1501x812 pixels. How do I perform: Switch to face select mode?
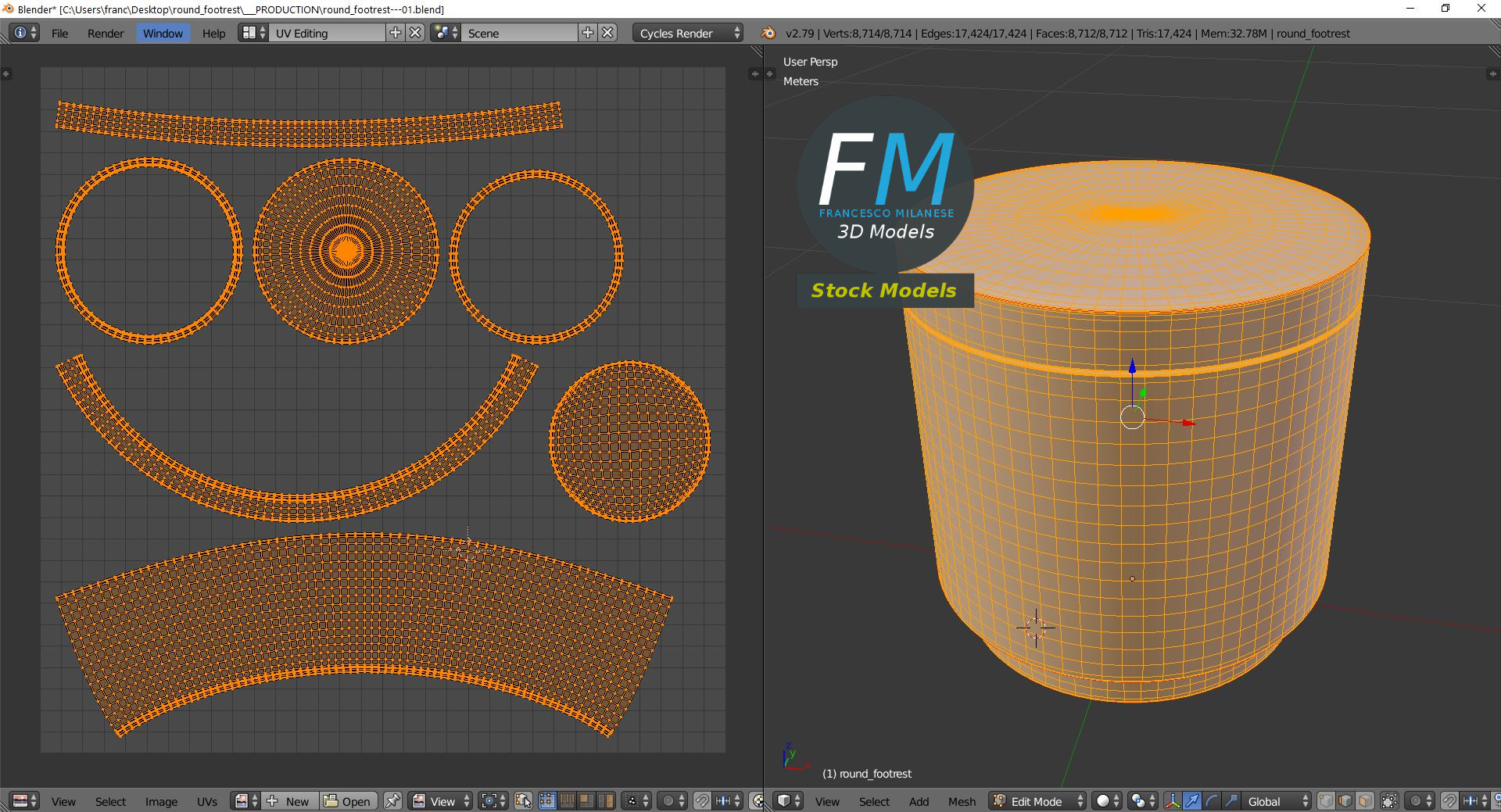[1365, 801]
